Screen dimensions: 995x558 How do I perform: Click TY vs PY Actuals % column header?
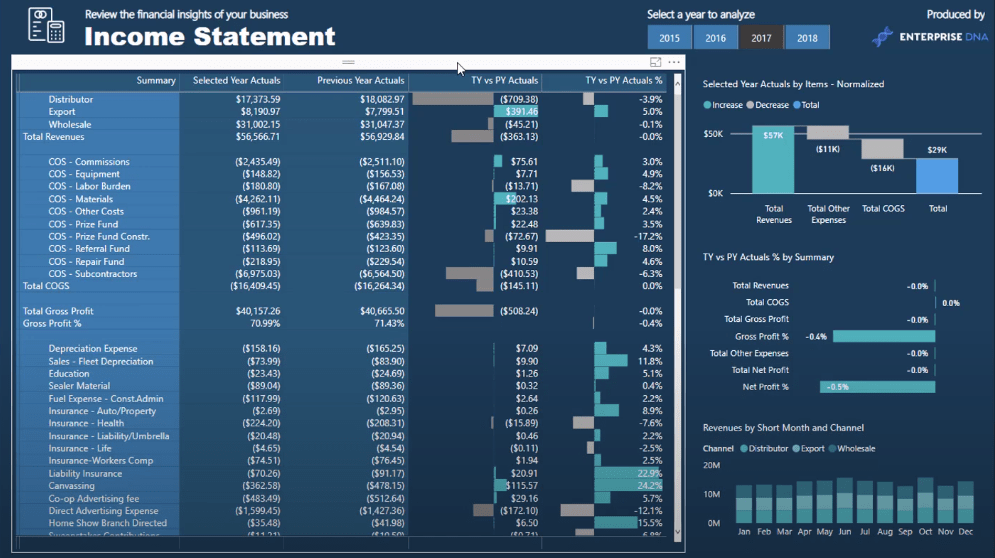[624, 81]
